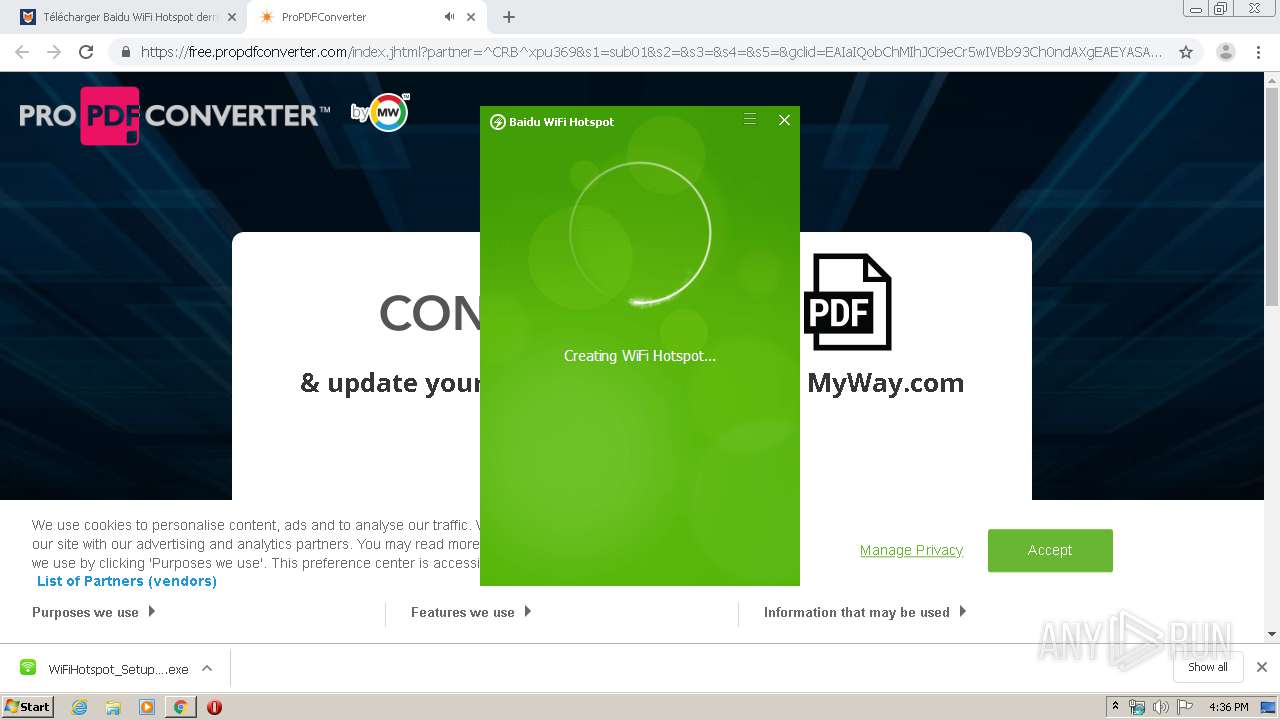Click the system clock 4:36 PM
This screenshot has height=720, width=1280.
1228,707
